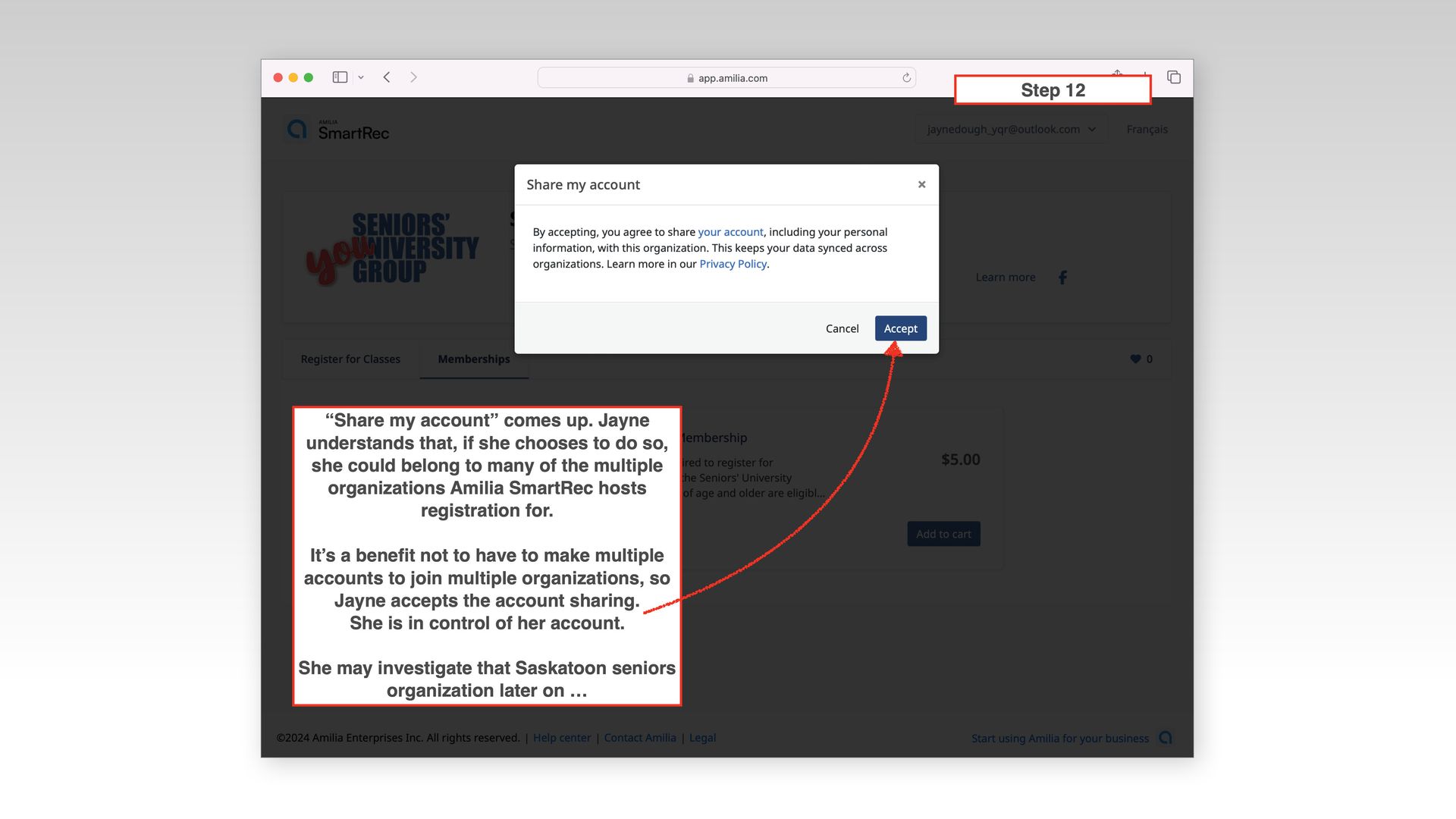Open the Contact Amilia footer link

coord(639,738)
